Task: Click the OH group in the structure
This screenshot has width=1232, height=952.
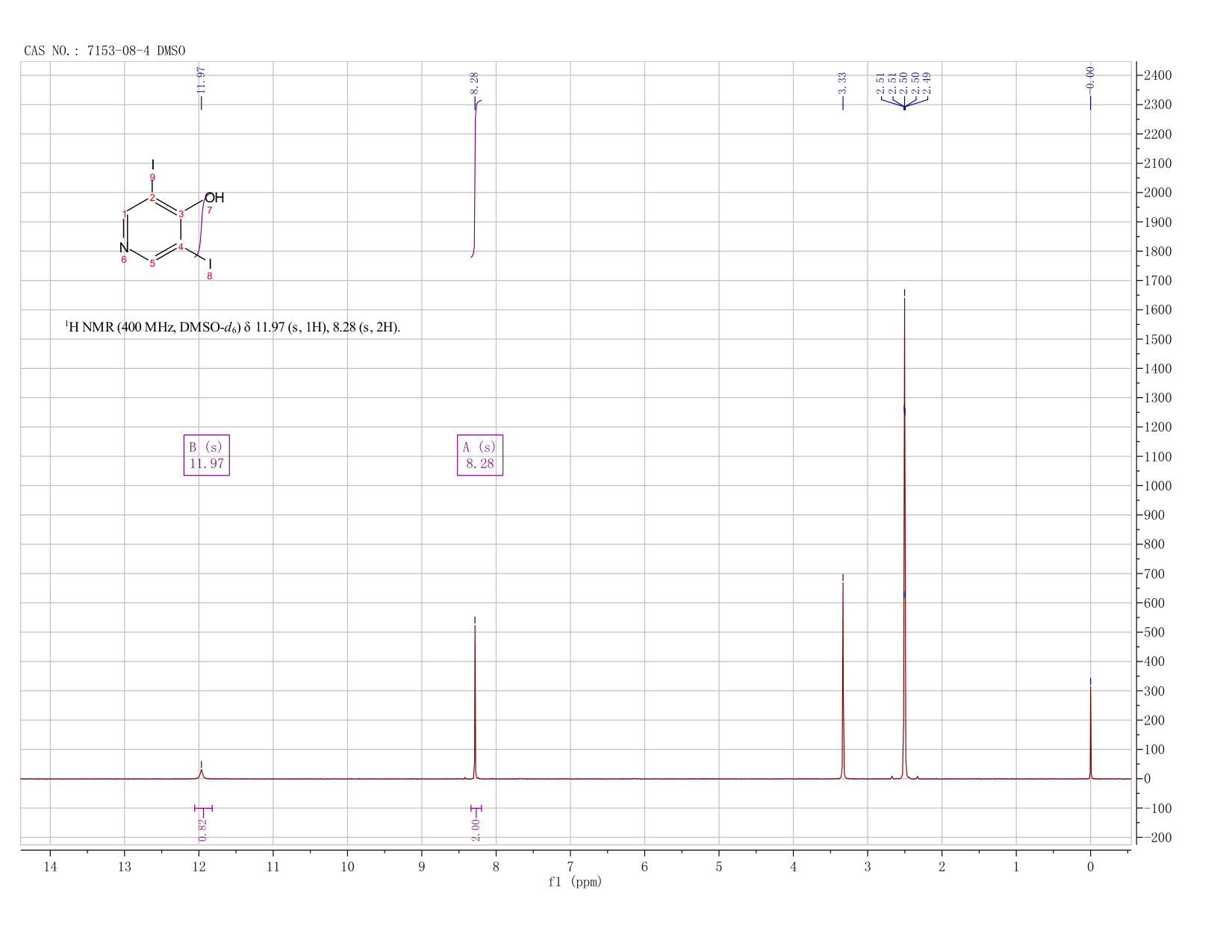Action: (x=214, y=198)
